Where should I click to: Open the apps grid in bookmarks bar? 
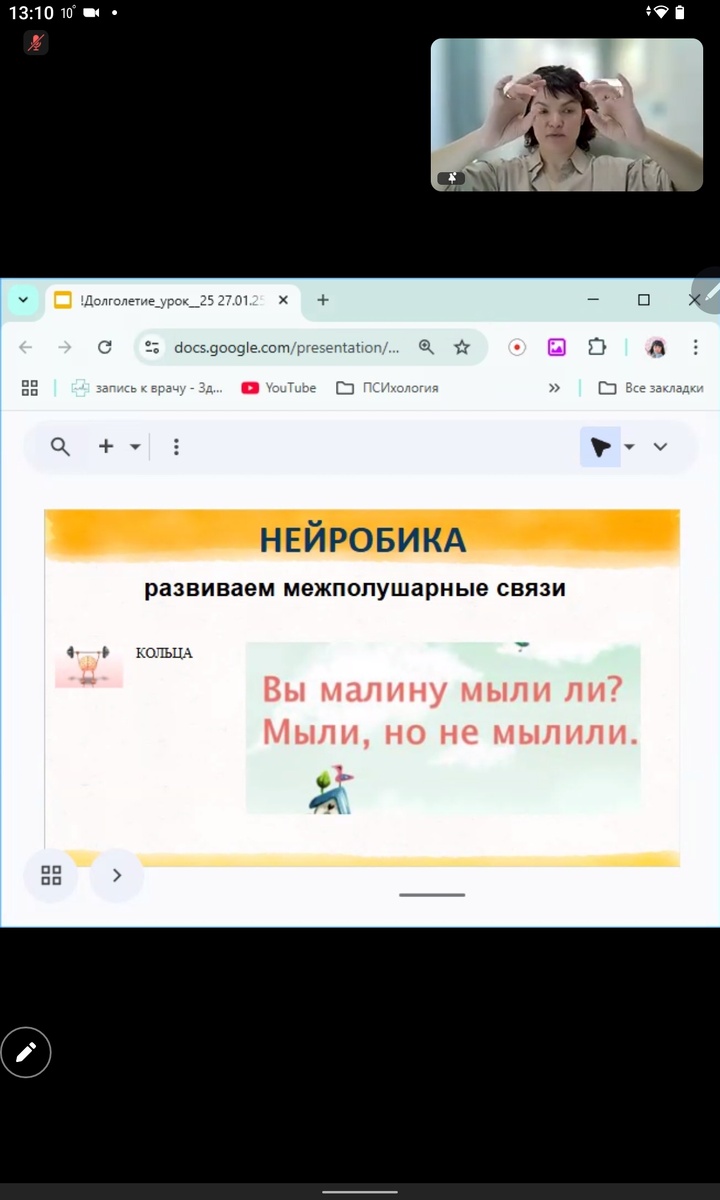(29, 388)
